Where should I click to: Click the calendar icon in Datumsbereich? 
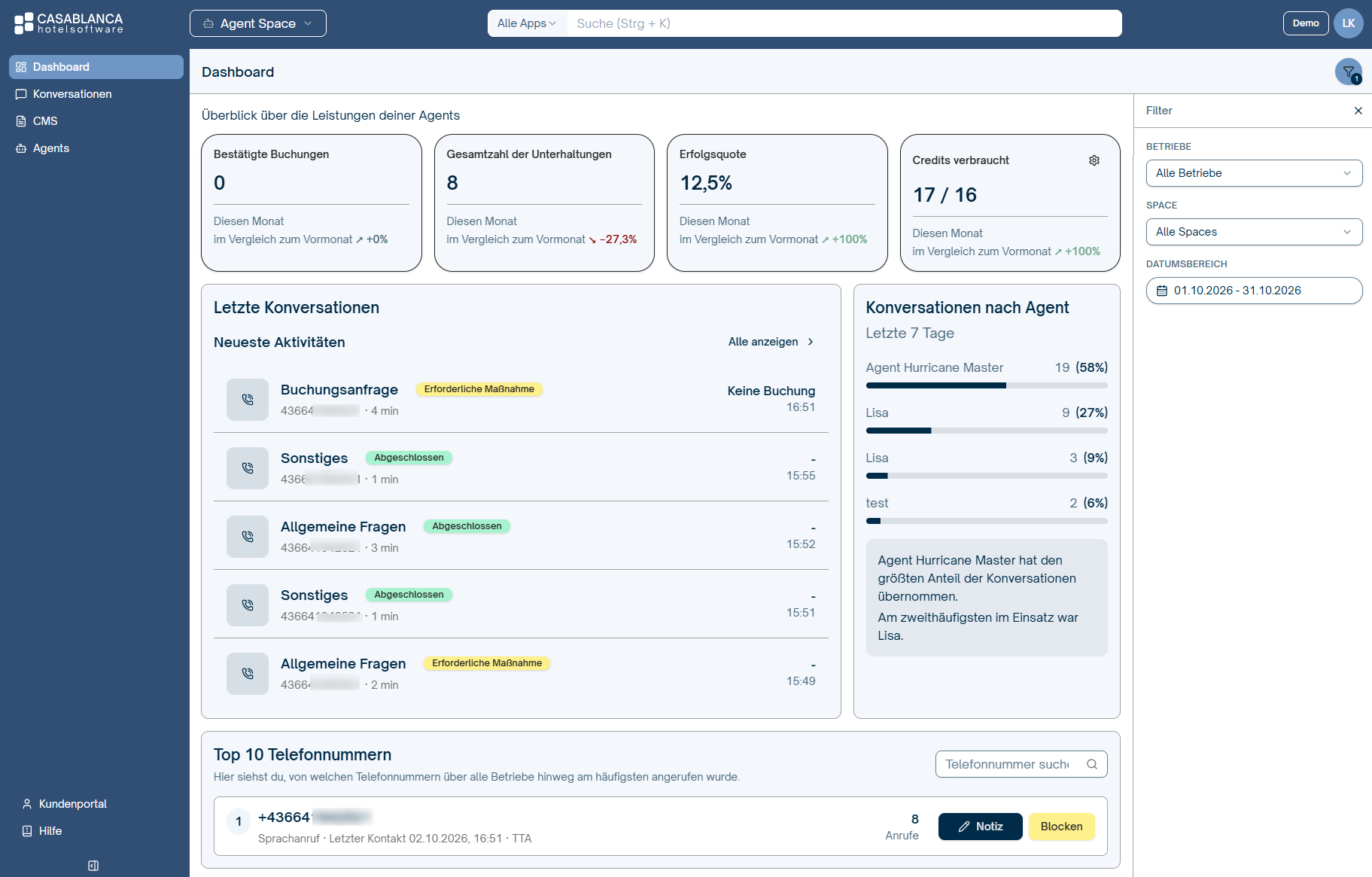click(1162, 291)
